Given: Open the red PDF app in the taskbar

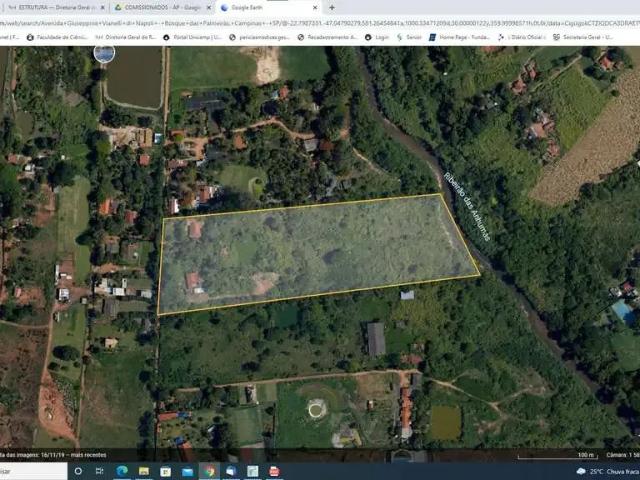Looking at the screenshot, I should pyautogui.click(x=274, y=471).
